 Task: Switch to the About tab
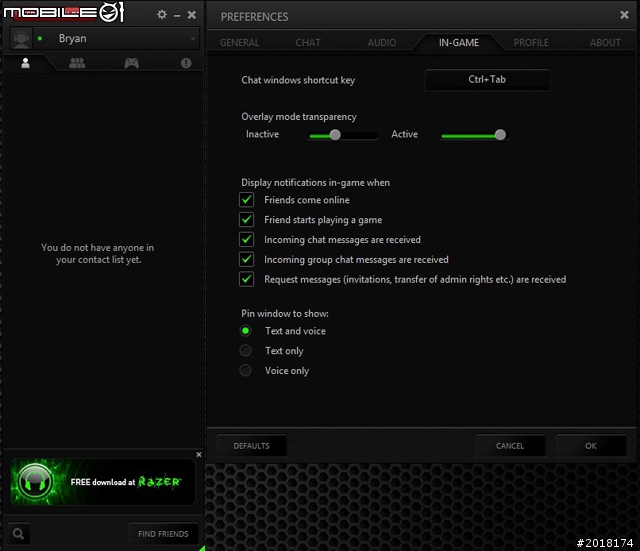pos(605,42)
